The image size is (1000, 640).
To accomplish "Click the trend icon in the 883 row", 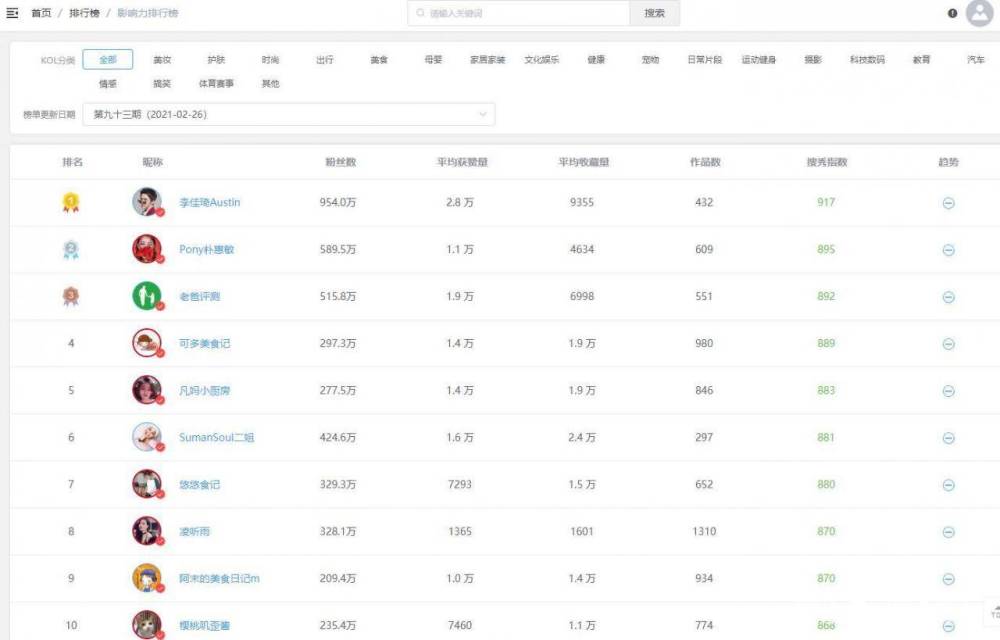I will click(948, 391).
